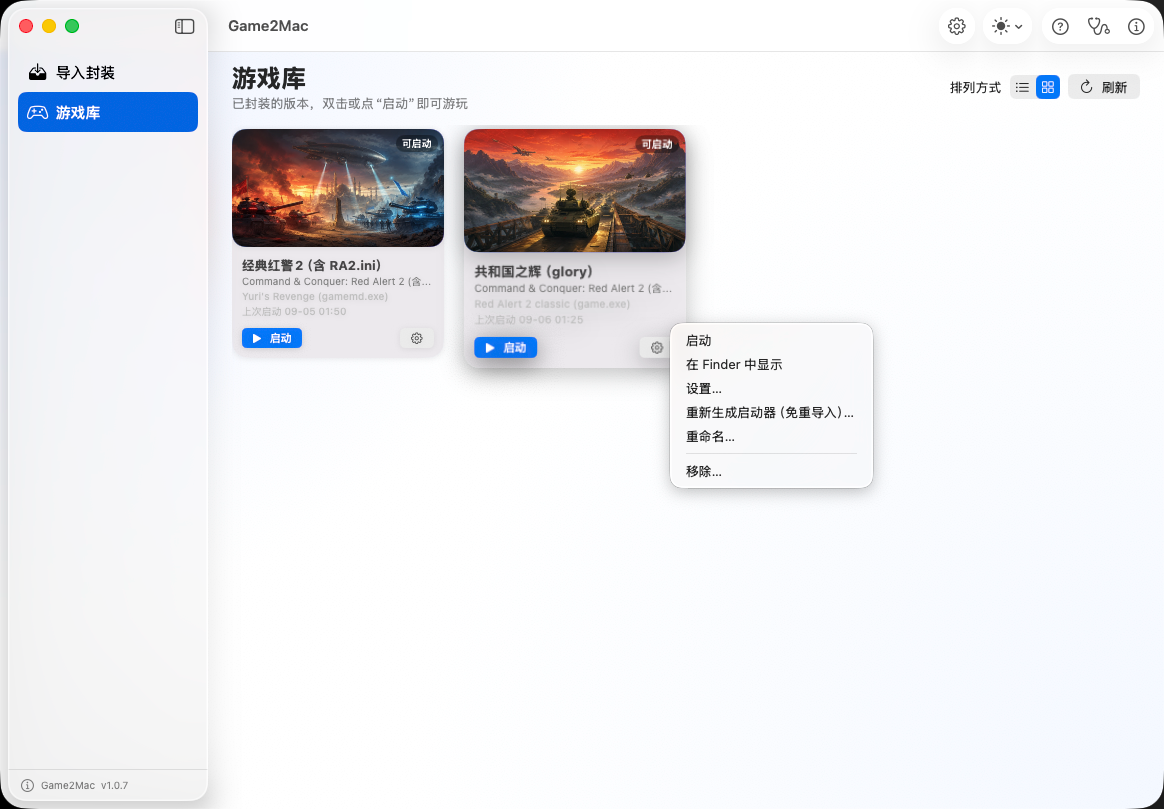Screen dimensions: 1164x809
Task: Launch 经典红警2 with its 启动 button
Action: (x=272, y=338)
